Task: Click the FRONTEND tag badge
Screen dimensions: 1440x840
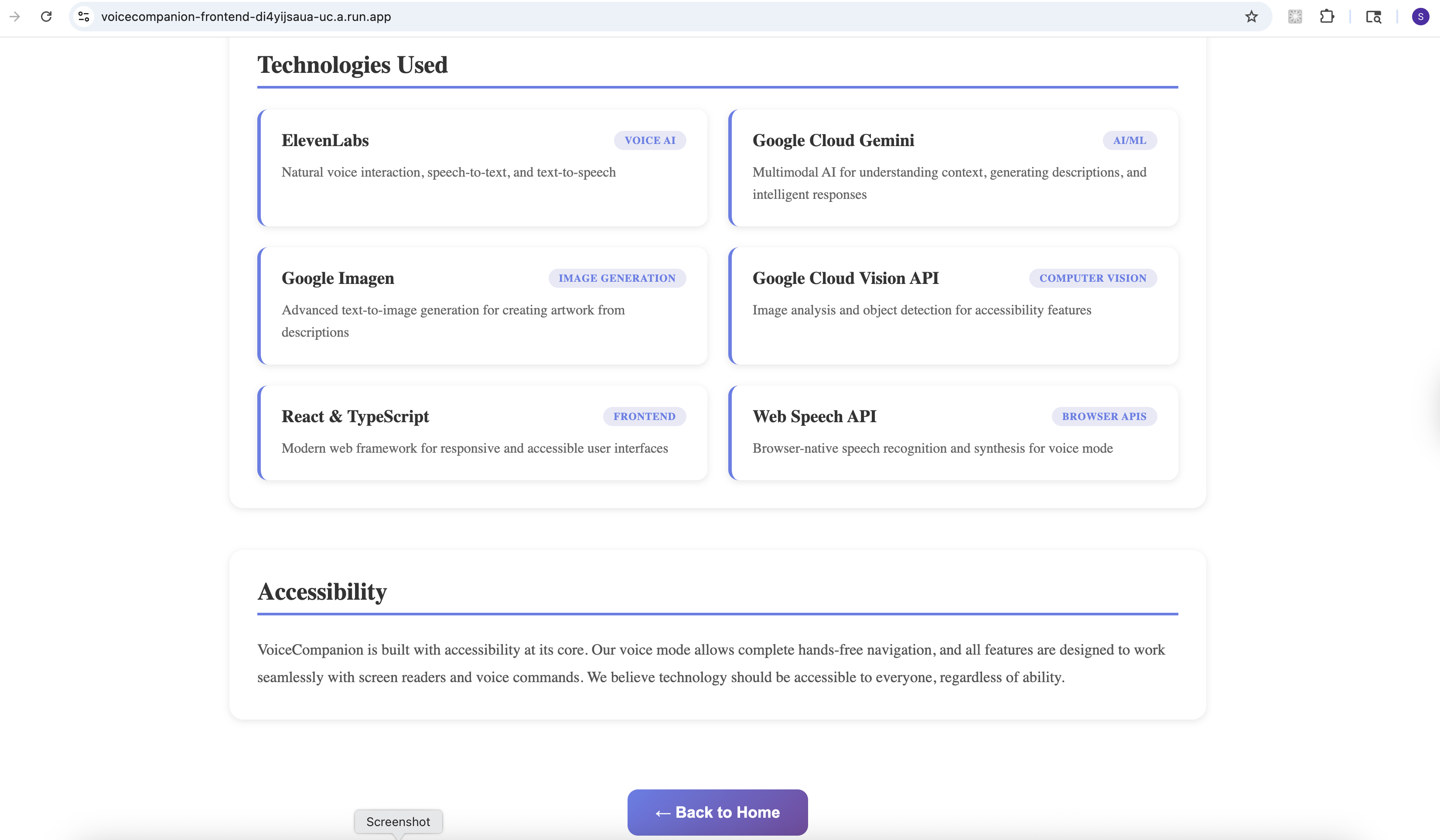Action: (644, 417)
